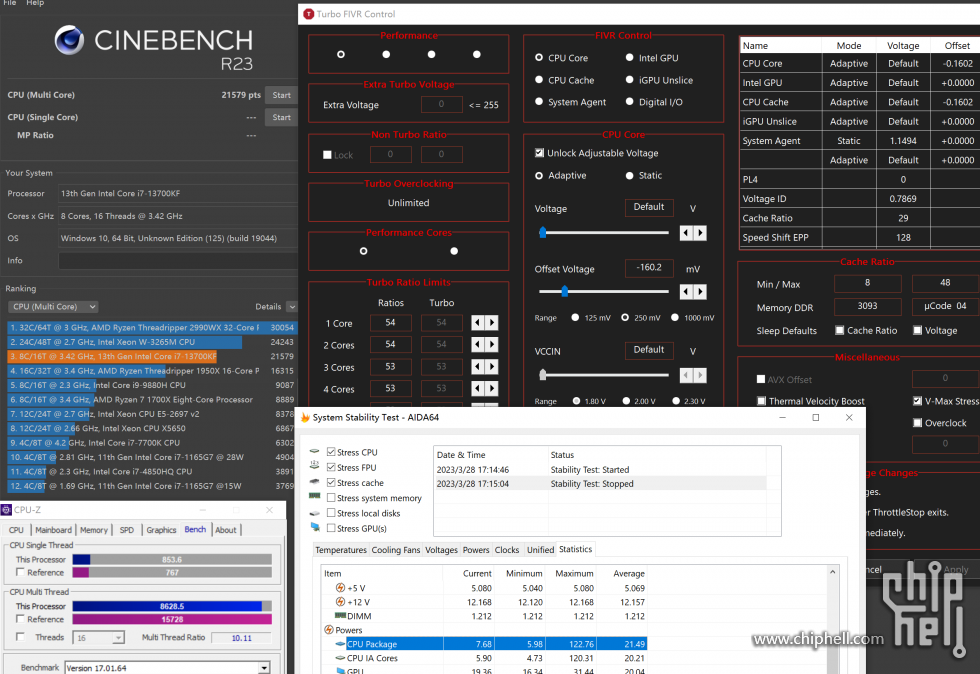This screenshot has width=980, height=674.
Task: Toggle Stress cache checkbox in AIDA64
Action: [331, 482]
